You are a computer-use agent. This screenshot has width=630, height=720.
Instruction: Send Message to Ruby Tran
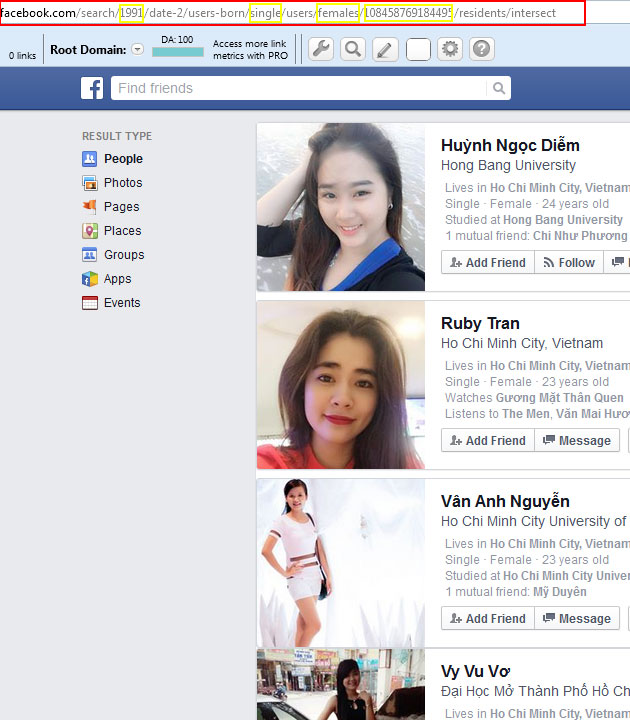point(576,441)
